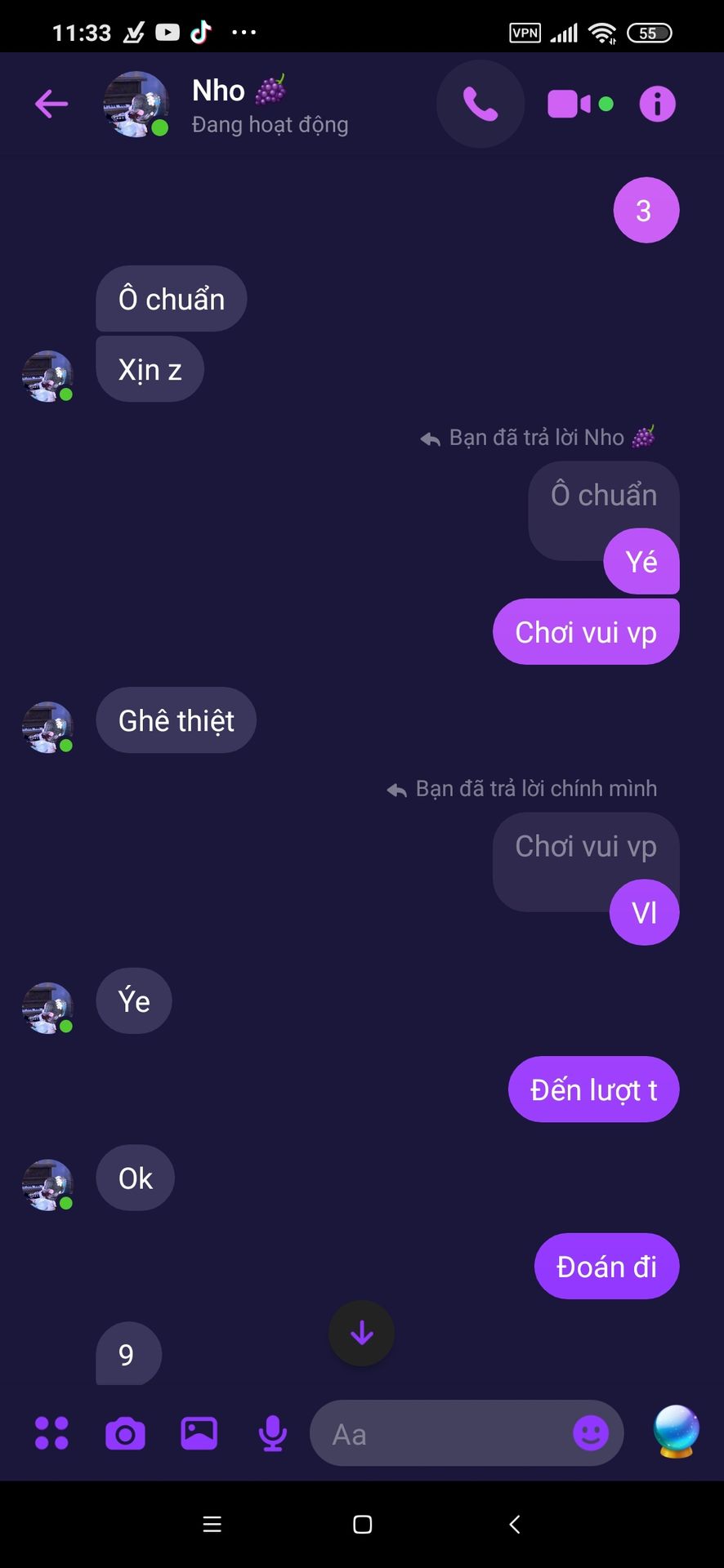Start a voice call with Nho
This screenshot has height=1568, width=724.
[x=480, y=104]
